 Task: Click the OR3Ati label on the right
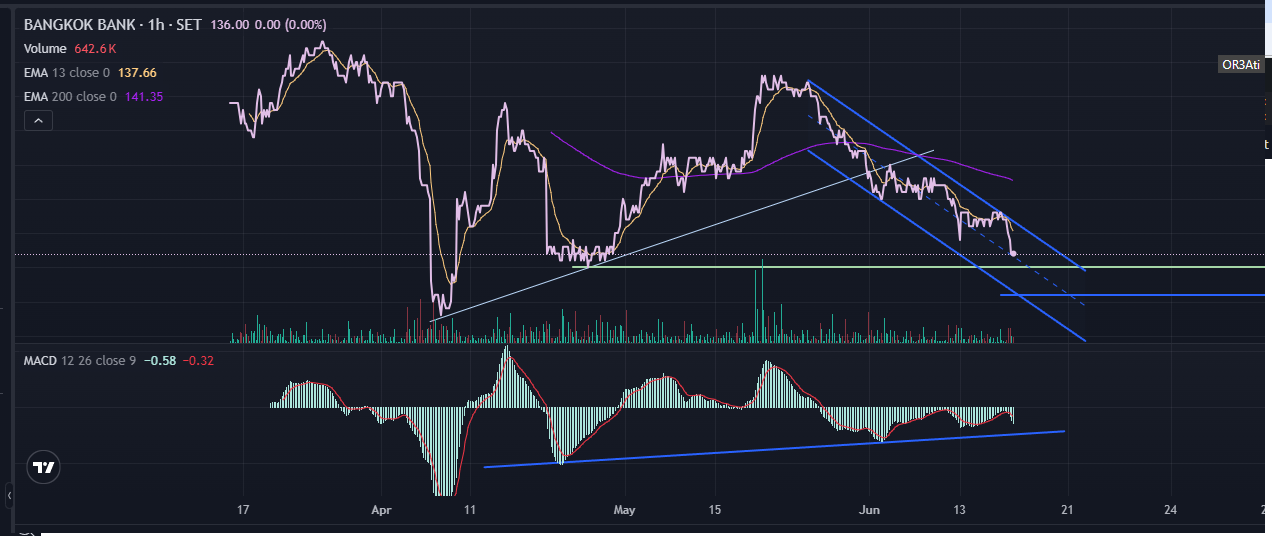click(1241, 65)
